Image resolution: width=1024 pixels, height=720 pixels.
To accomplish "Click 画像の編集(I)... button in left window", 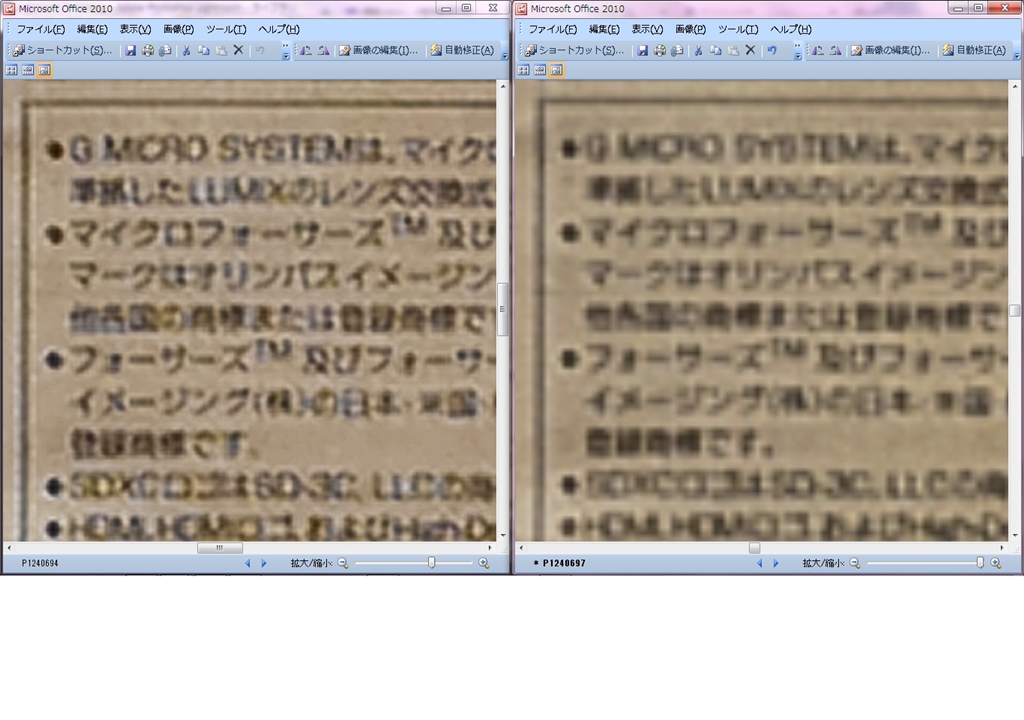I will click(x=378, y=50).
